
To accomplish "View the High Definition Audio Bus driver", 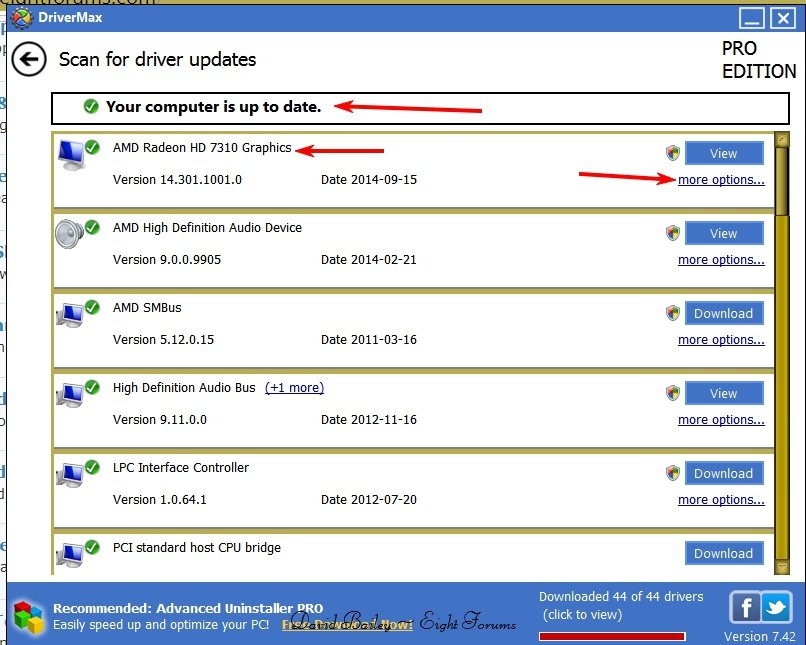I will click(x=724, y=393).
